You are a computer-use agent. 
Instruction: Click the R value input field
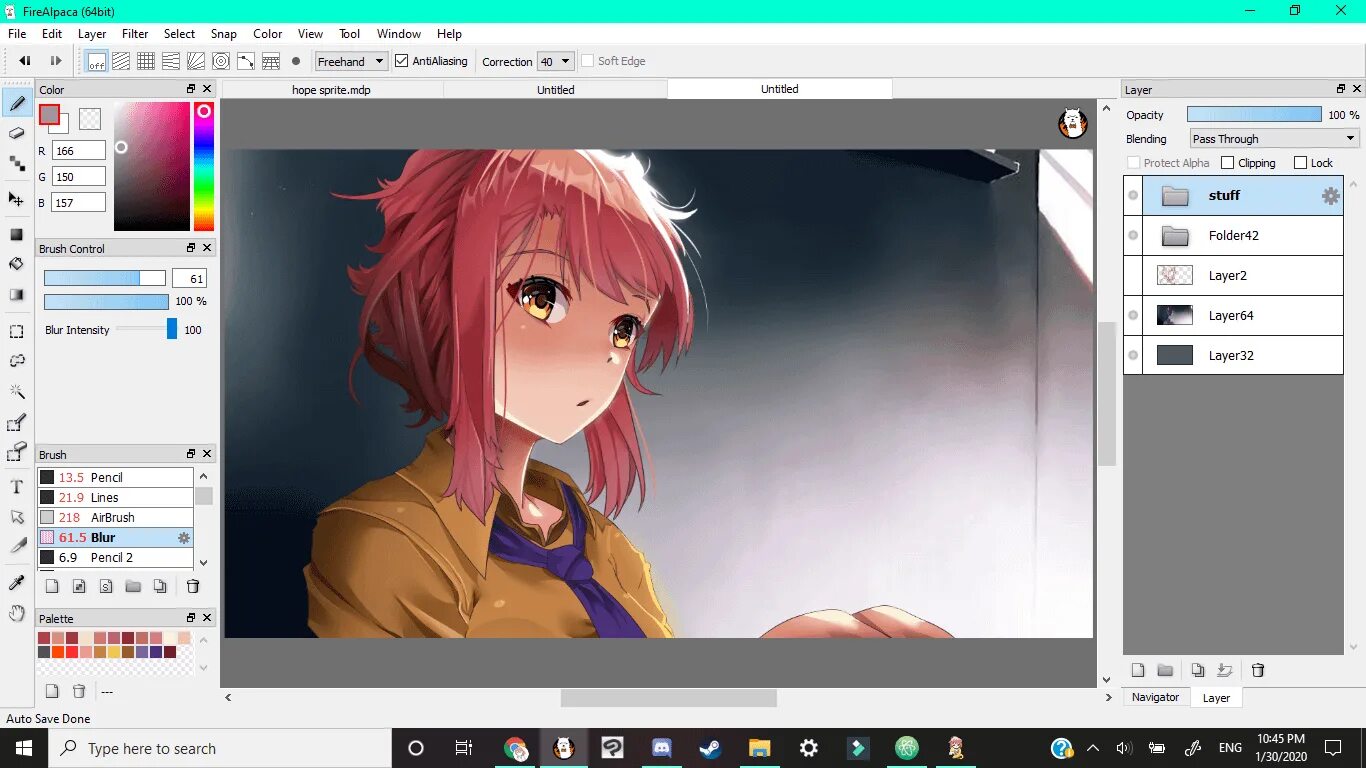pos(79,151)
